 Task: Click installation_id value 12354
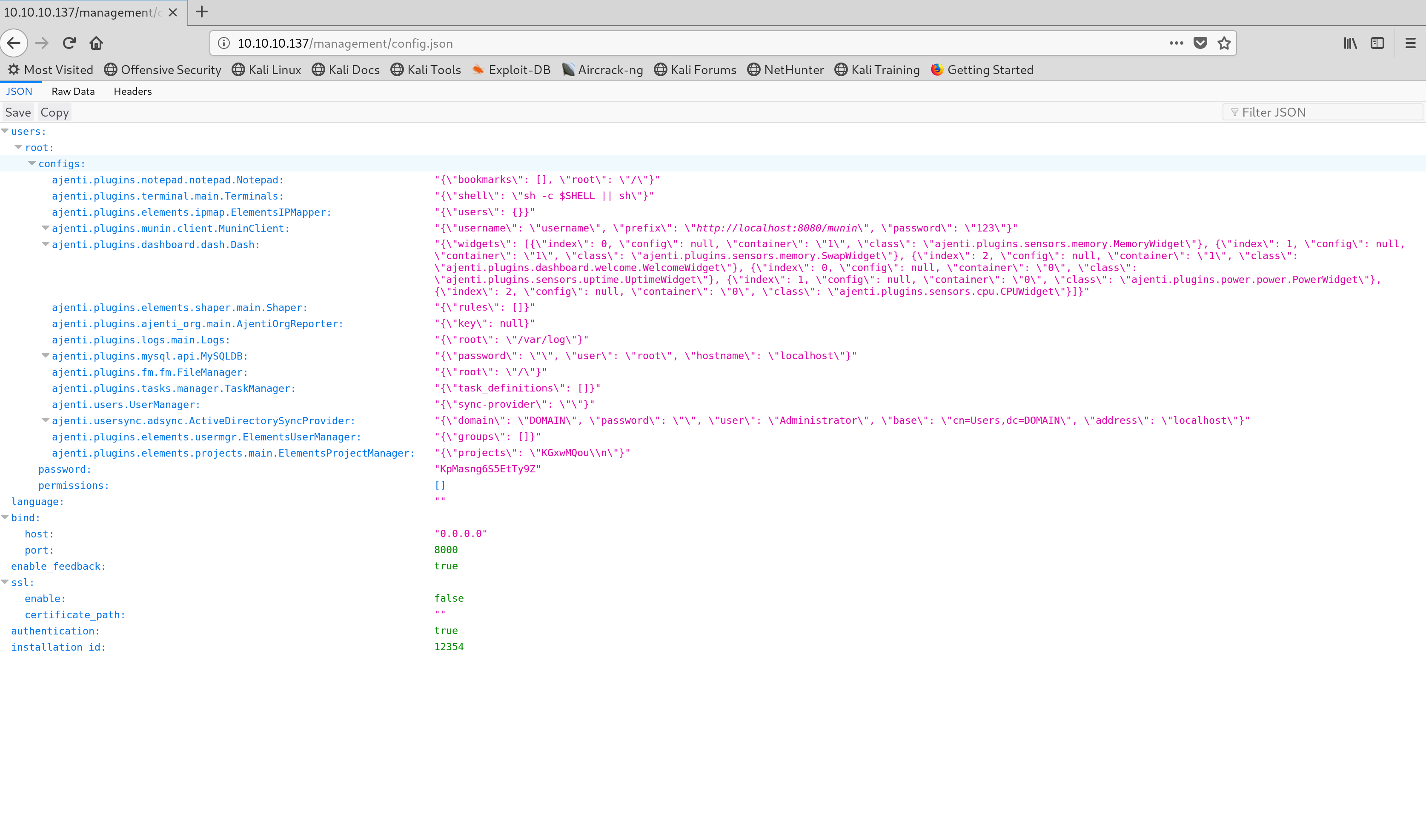pyautogui.click(x=449, y=646)
